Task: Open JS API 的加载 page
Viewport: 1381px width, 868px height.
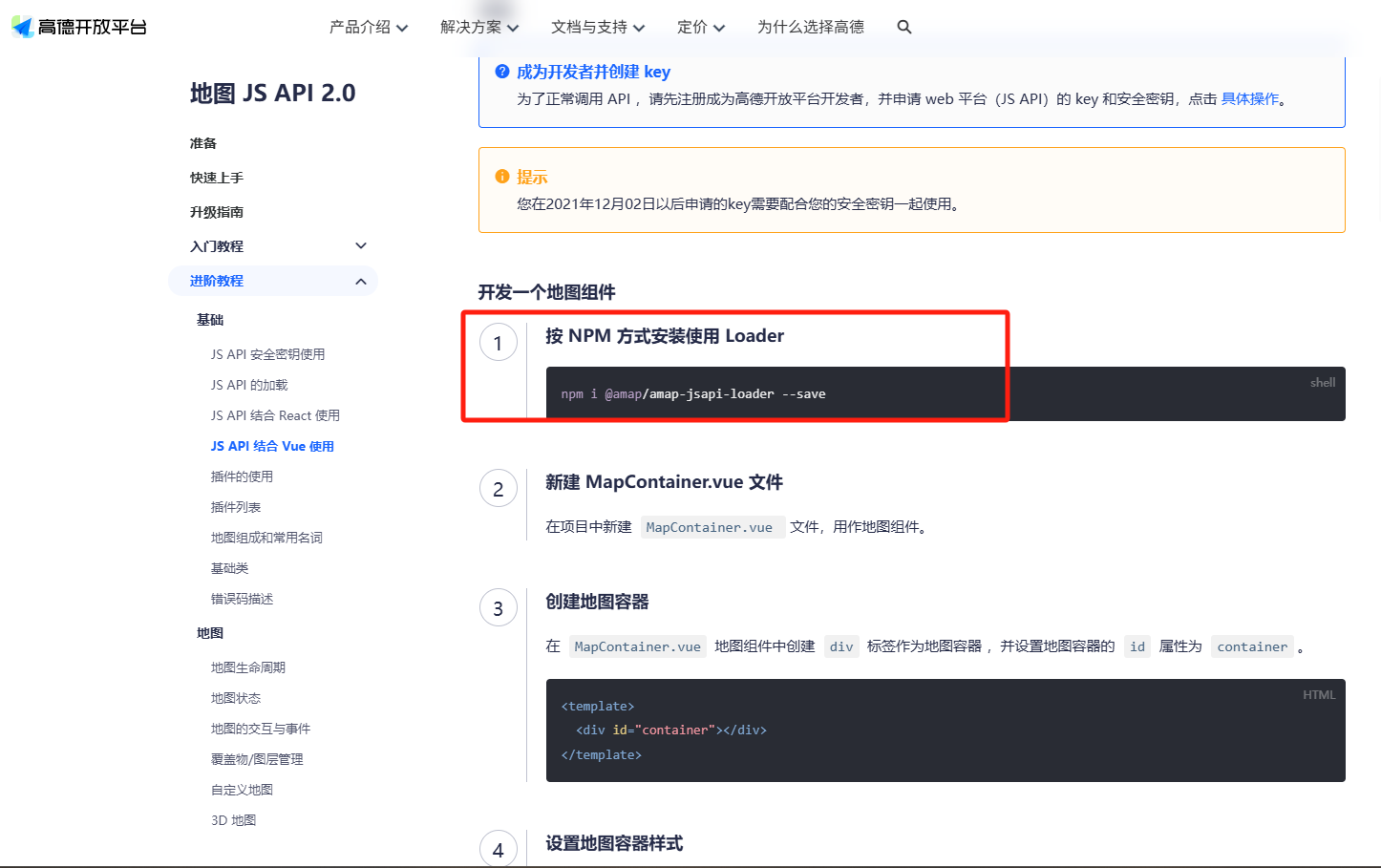Action: 249,385
